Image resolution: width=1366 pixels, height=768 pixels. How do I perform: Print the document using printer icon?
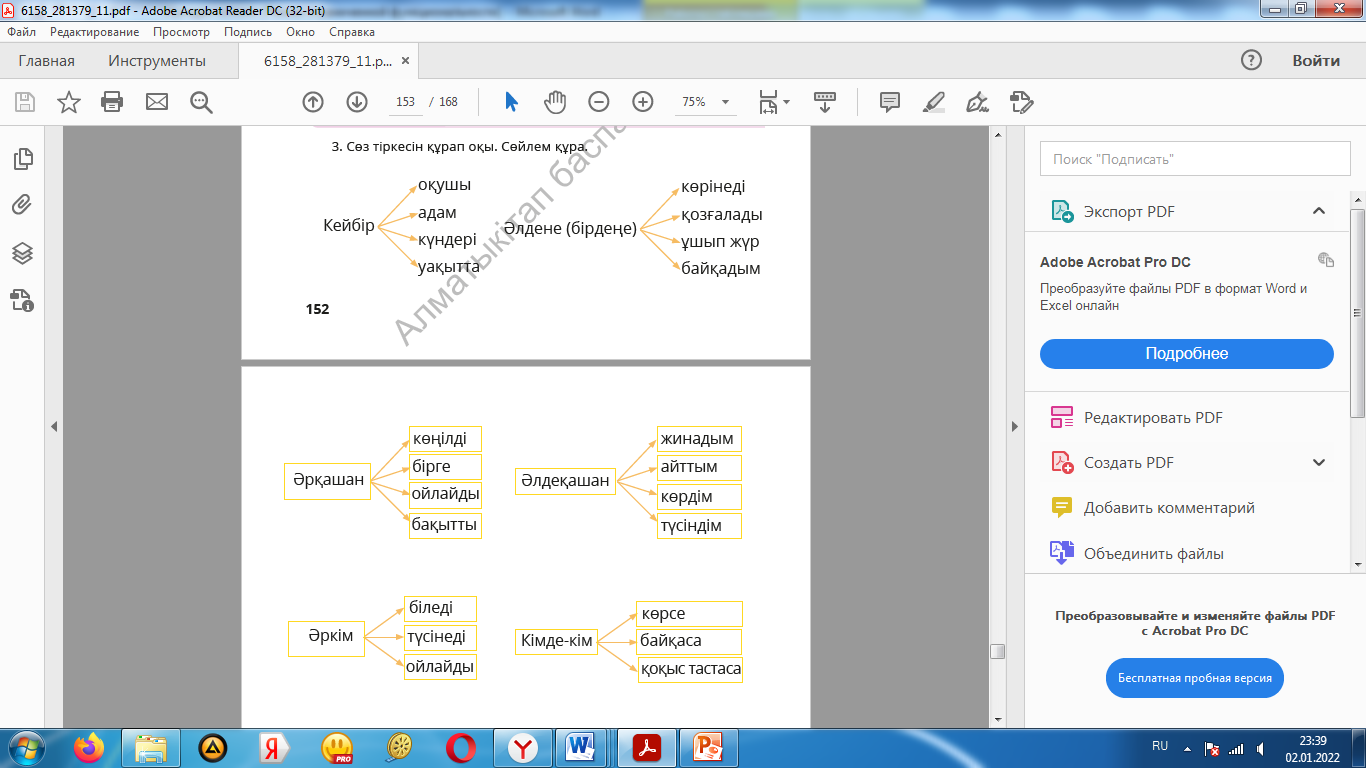112,102
